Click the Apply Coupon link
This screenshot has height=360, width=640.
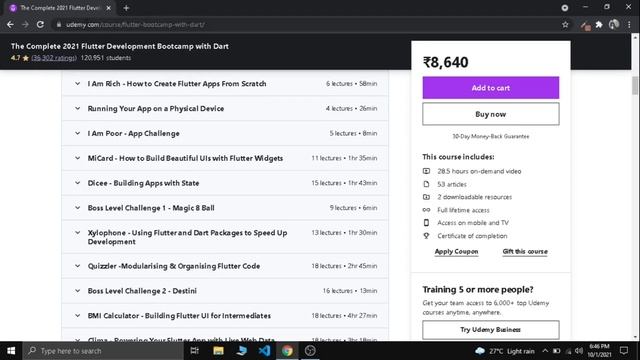456,251
